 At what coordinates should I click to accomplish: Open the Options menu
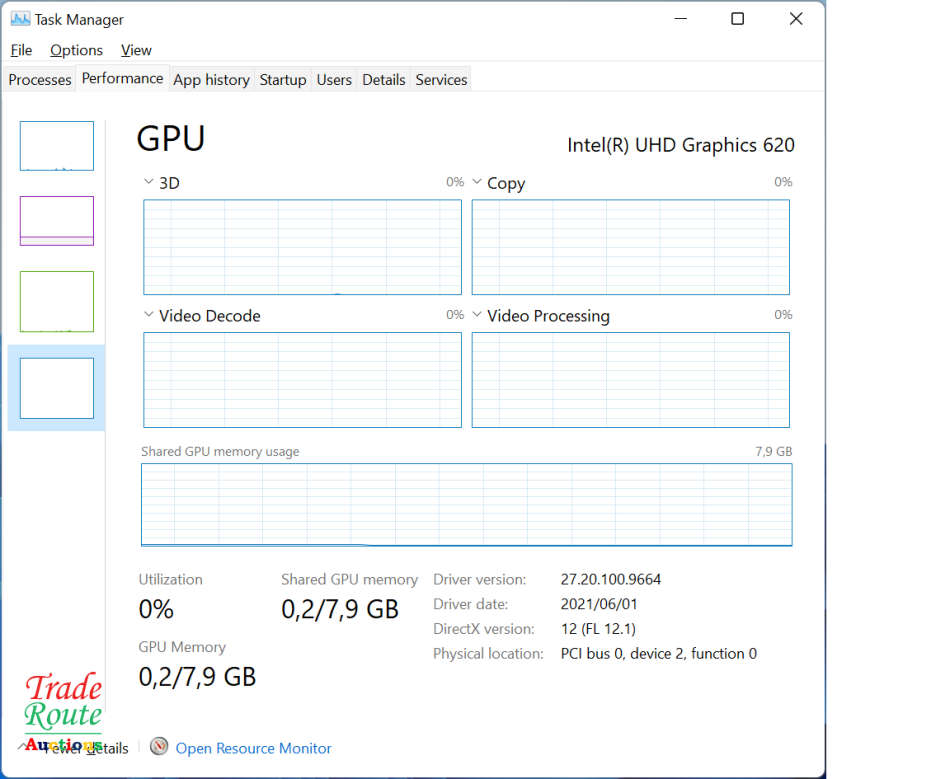coord(76,50)
